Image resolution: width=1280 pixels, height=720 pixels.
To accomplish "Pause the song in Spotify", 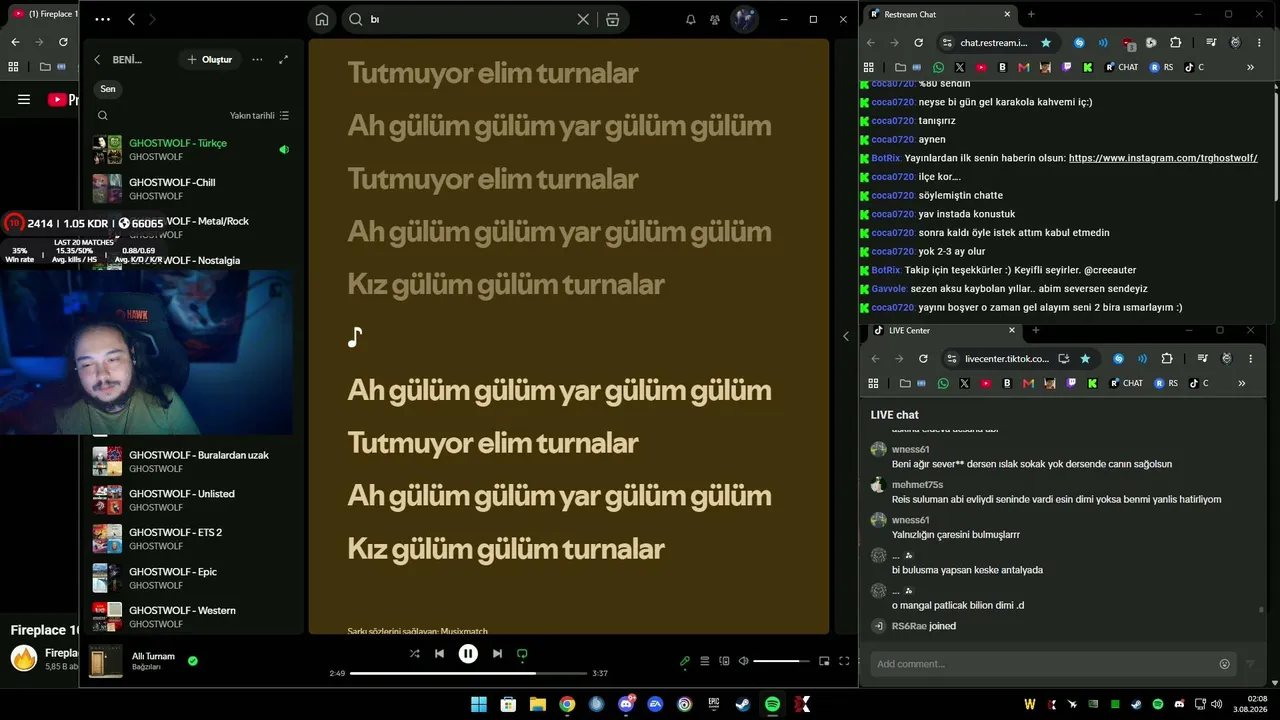I will [468, 654].
